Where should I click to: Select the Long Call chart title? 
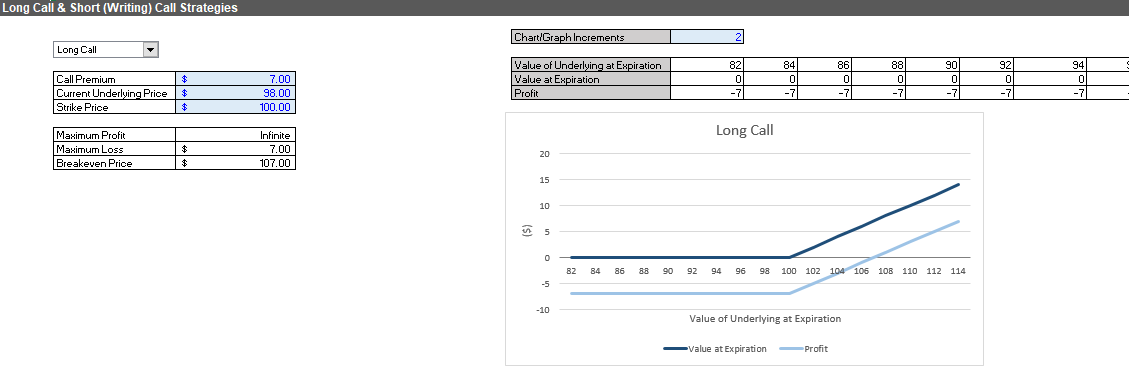pyautogui.click(x=744, y=130)
